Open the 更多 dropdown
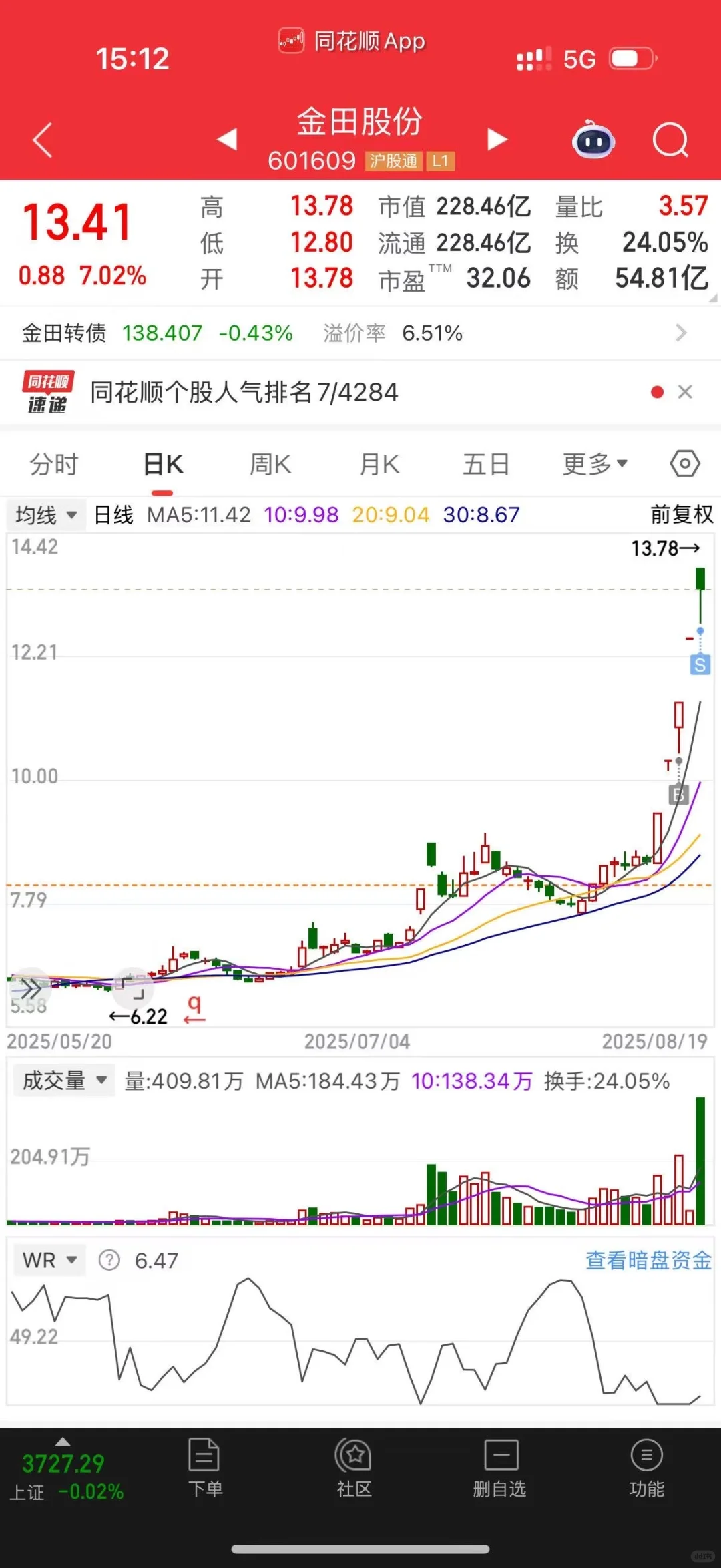721x1568 pixels. 595,464
